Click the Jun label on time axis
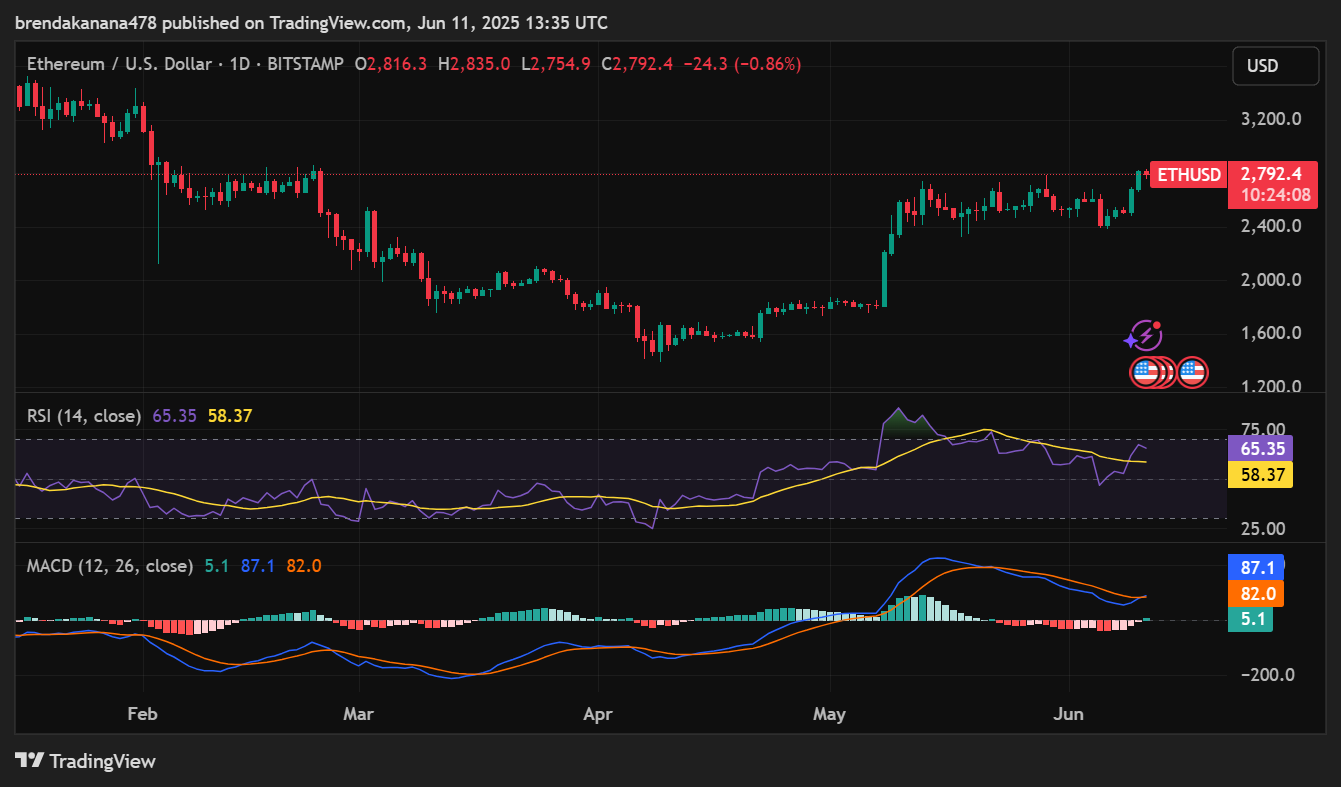 click(x=1069, y=714)
